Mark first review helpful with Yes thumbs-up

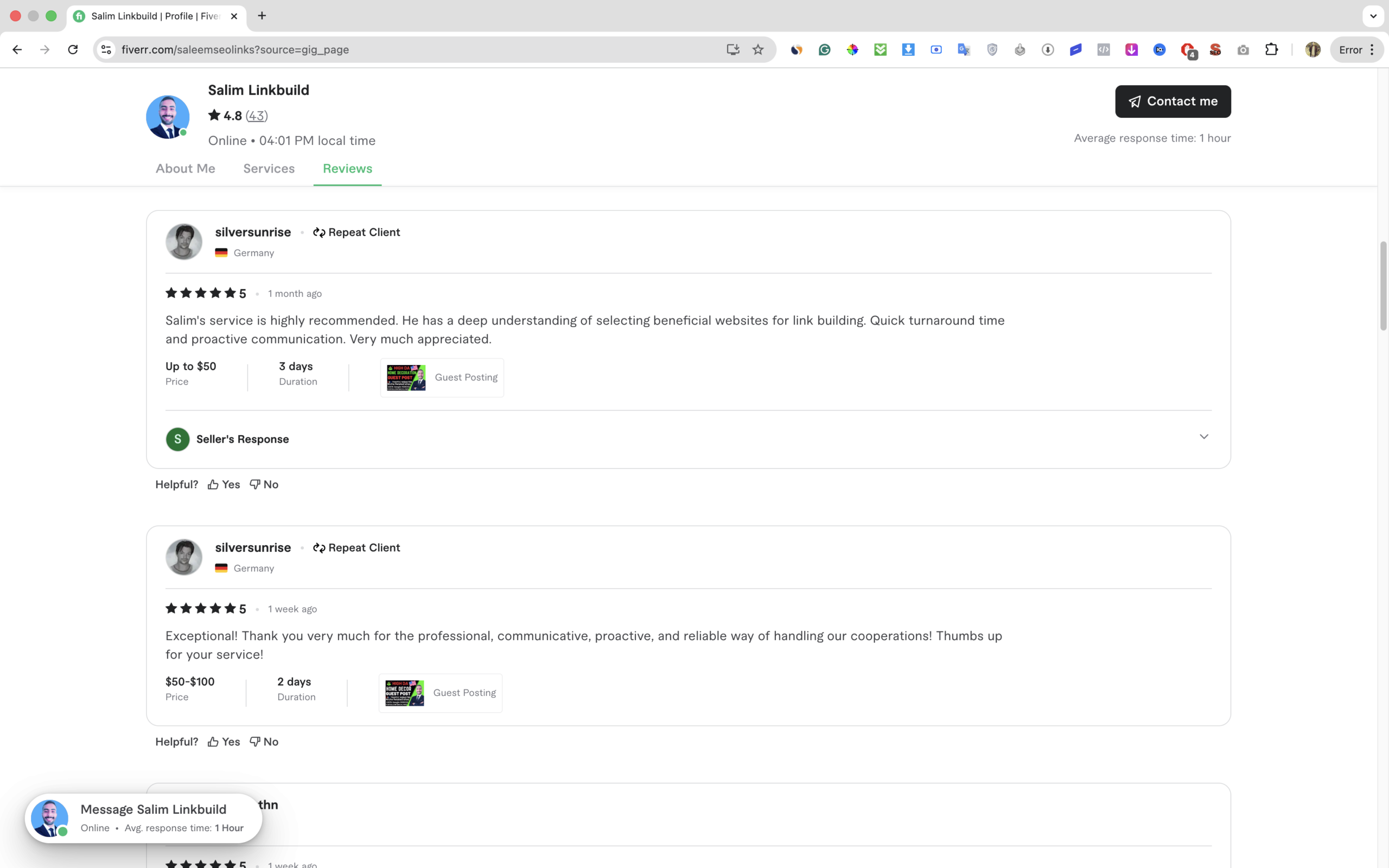(224, 484)
